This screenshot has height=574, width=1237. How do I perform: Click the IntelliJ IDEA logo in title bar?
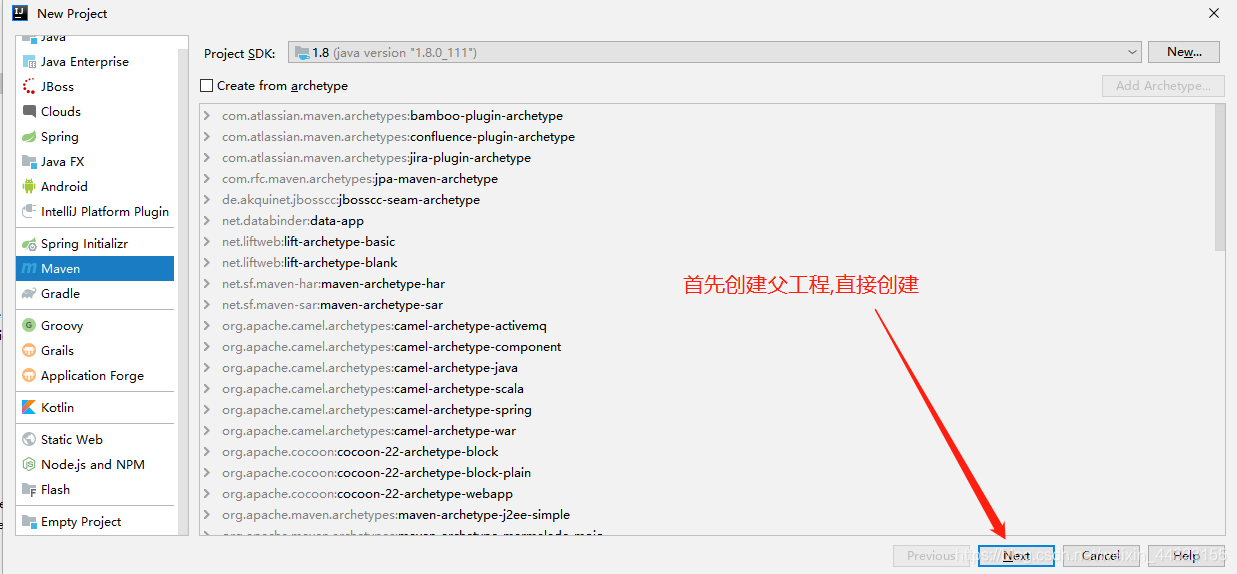pos(19,13)
